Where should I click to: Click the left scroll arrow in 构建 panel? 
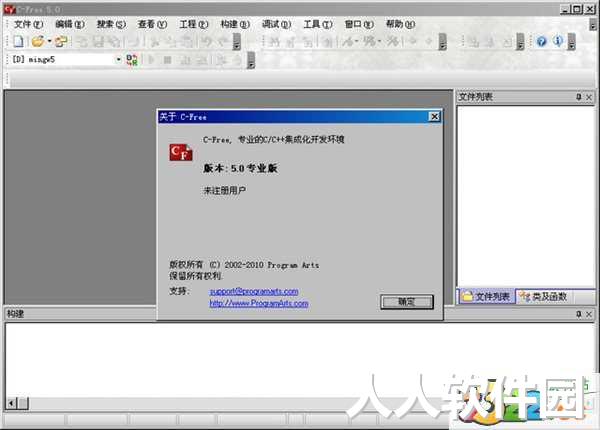coord(11,403)
